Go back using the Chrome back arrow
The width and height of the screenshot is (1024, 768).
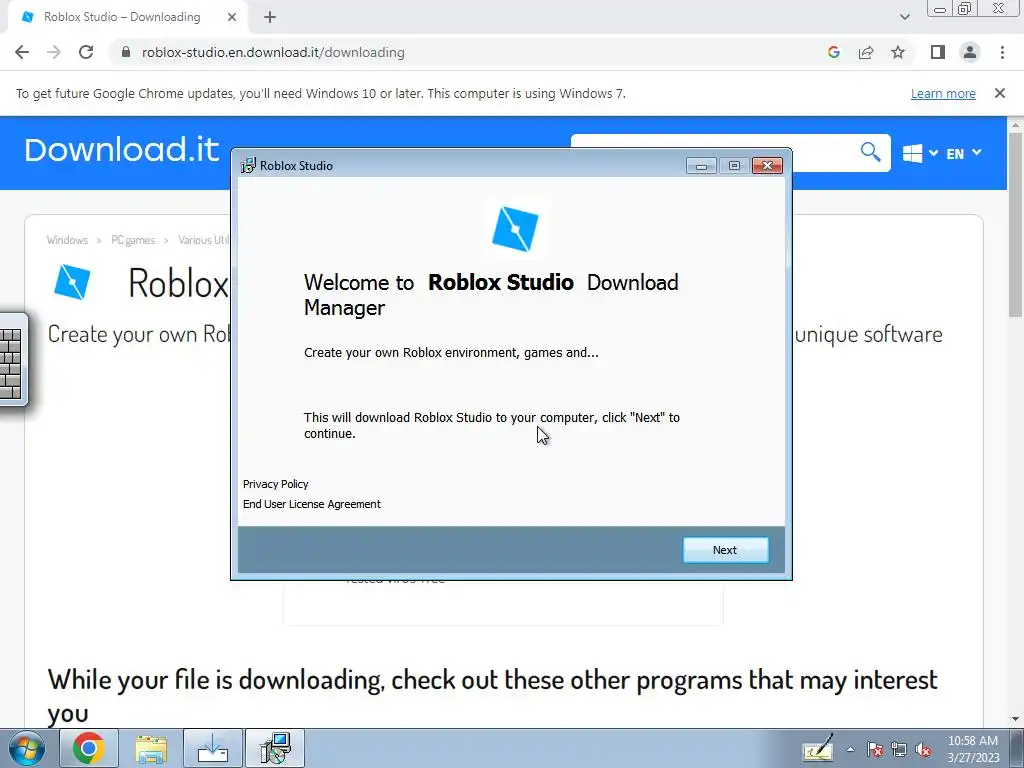22,52
